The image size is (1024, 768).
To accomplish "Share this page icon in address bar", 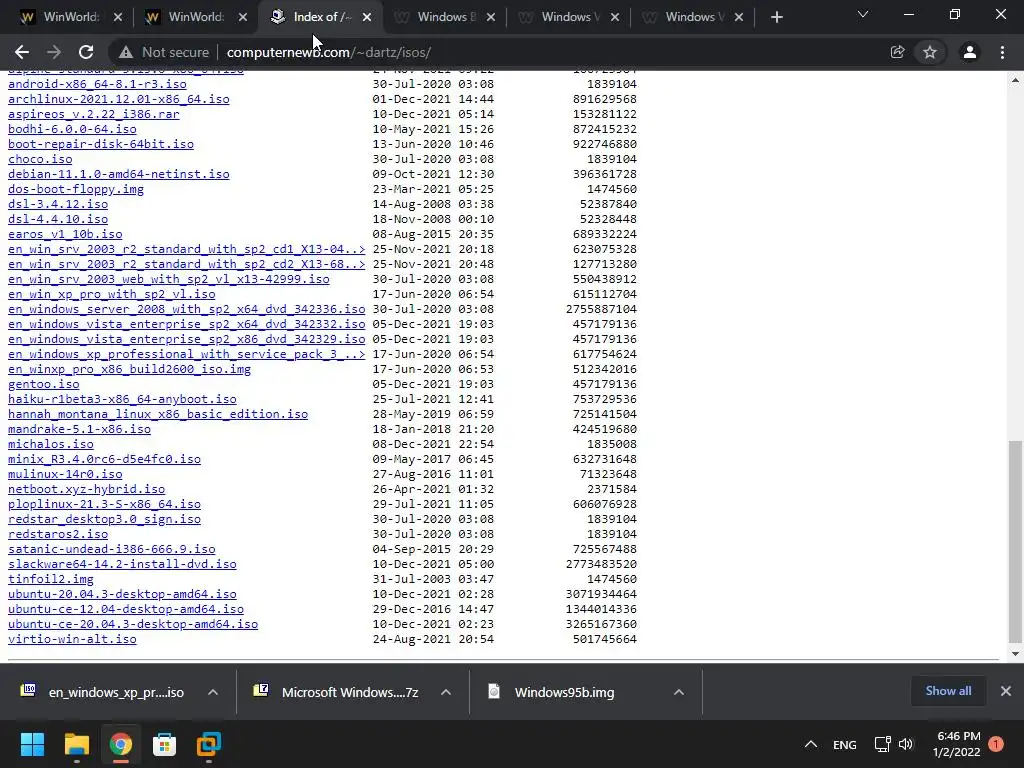I will pyautogui.click(x=897, y=52).
